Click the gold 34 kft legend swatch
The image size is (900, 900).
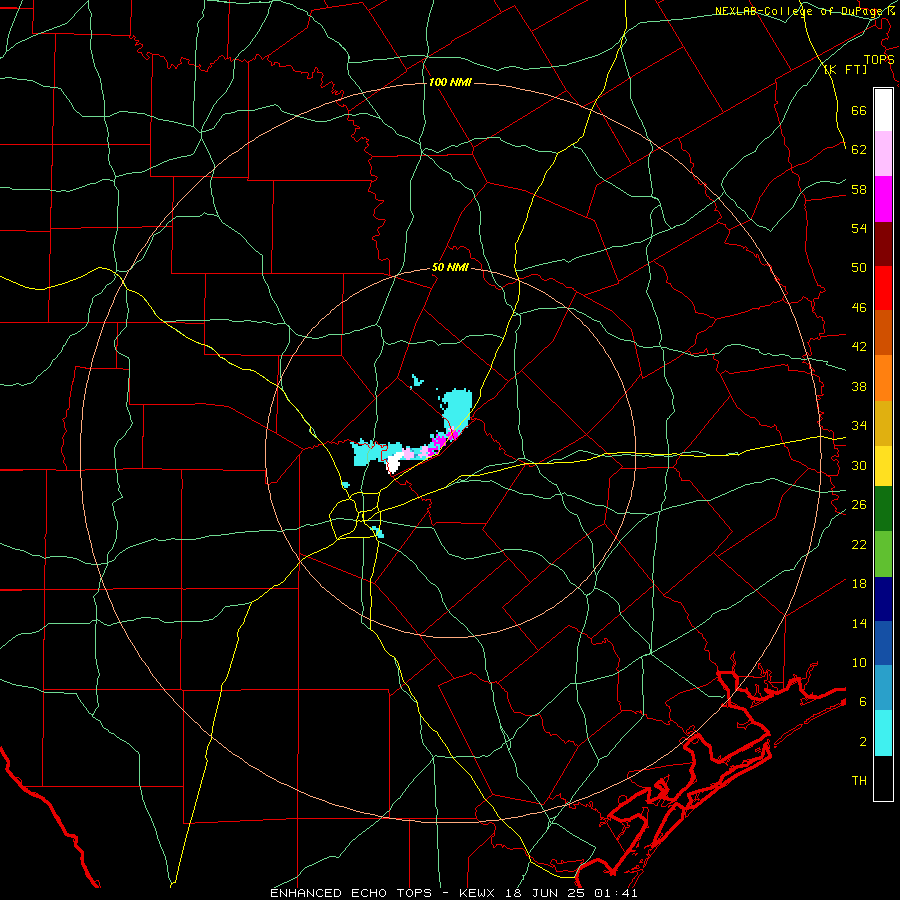click(x=883, y=423)
